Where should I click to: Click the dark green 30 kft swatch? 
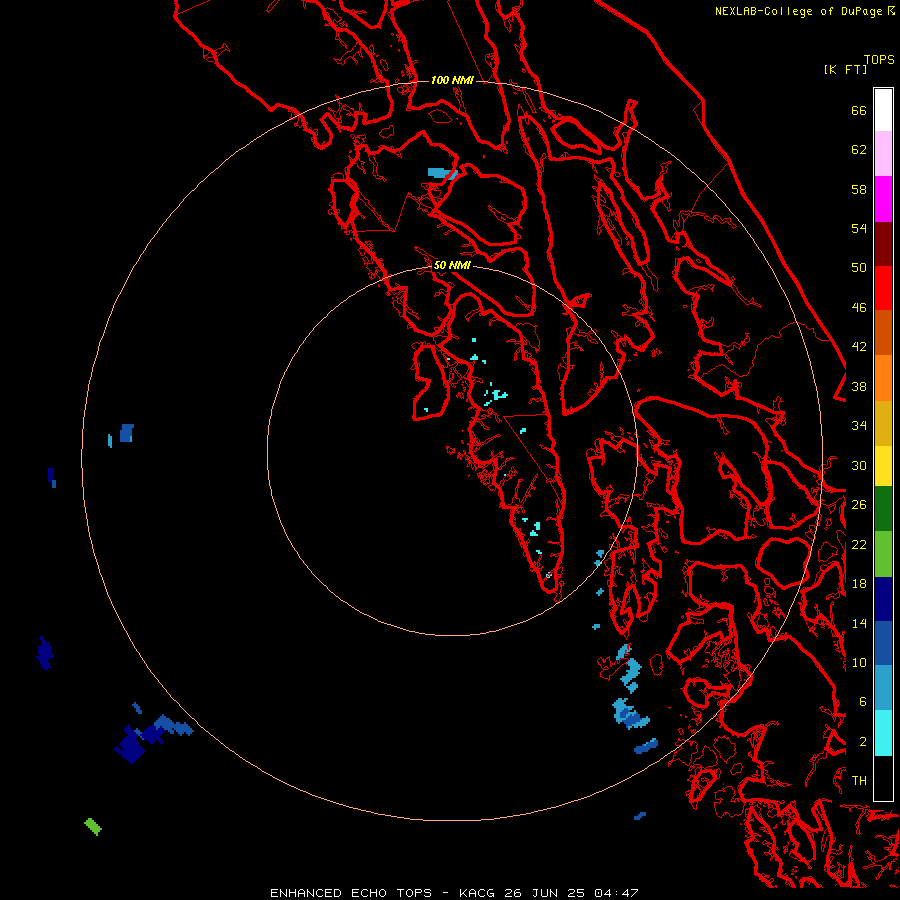point(883,509)
